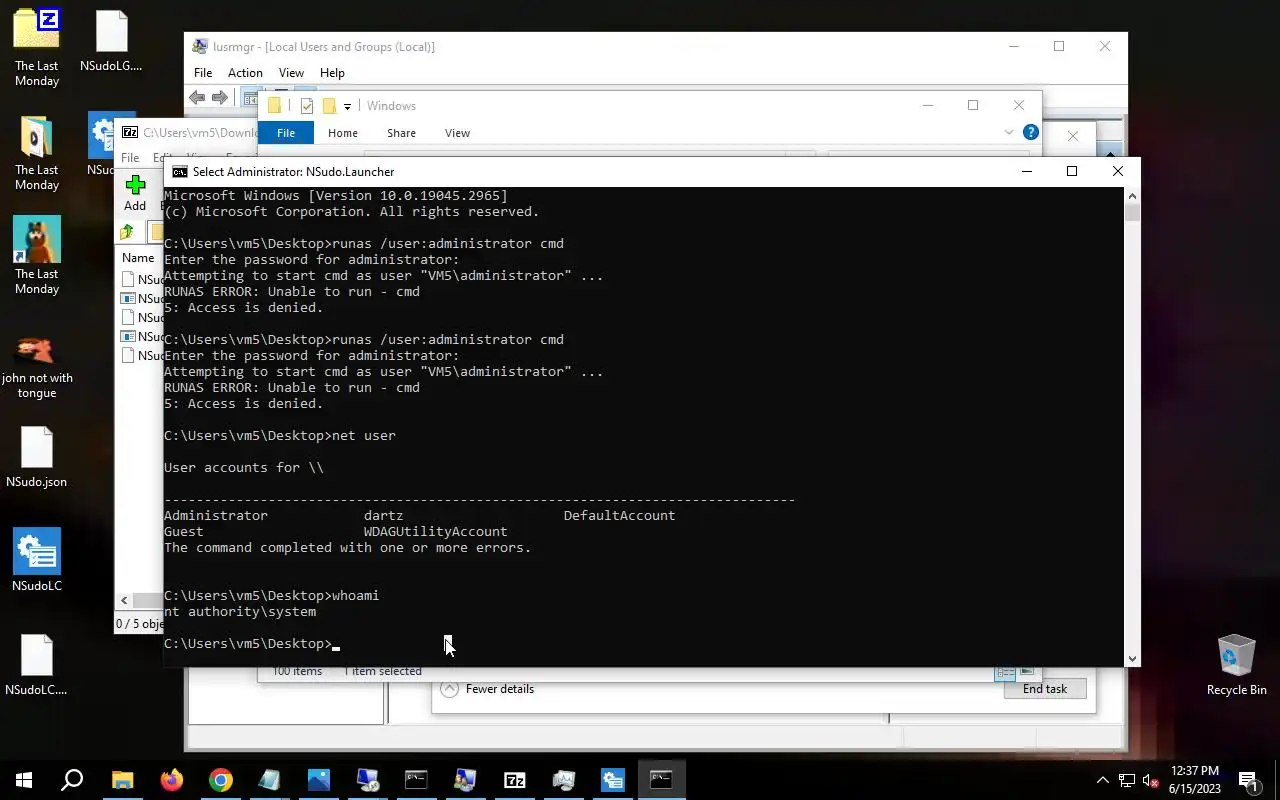
Task: Click the Forward arrow in lusrmgr toolbar
Action: point(220,98)
